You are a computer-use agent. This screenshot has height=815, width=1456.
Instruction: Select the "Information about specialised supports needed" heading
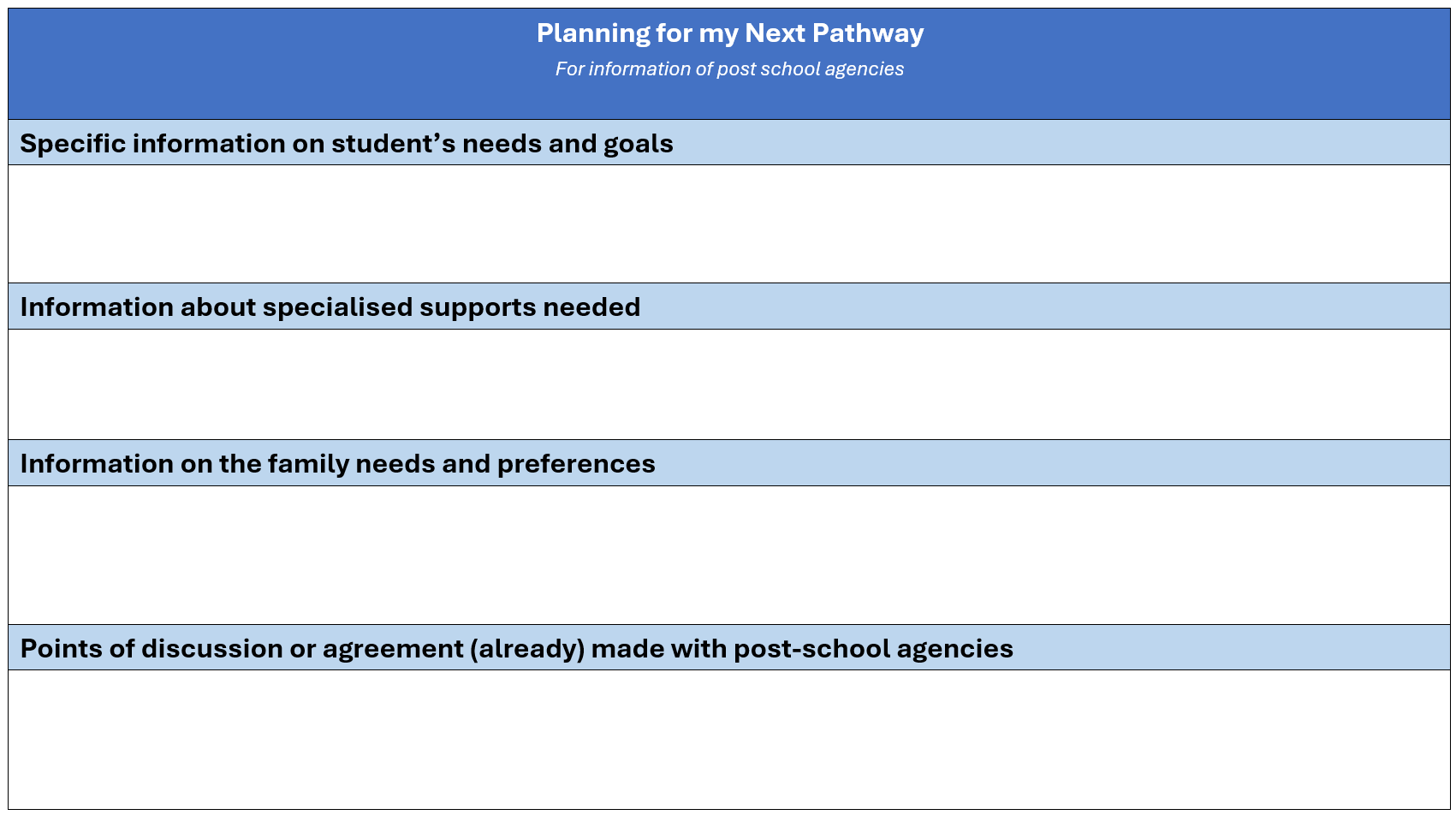click(x=330, y=307)
